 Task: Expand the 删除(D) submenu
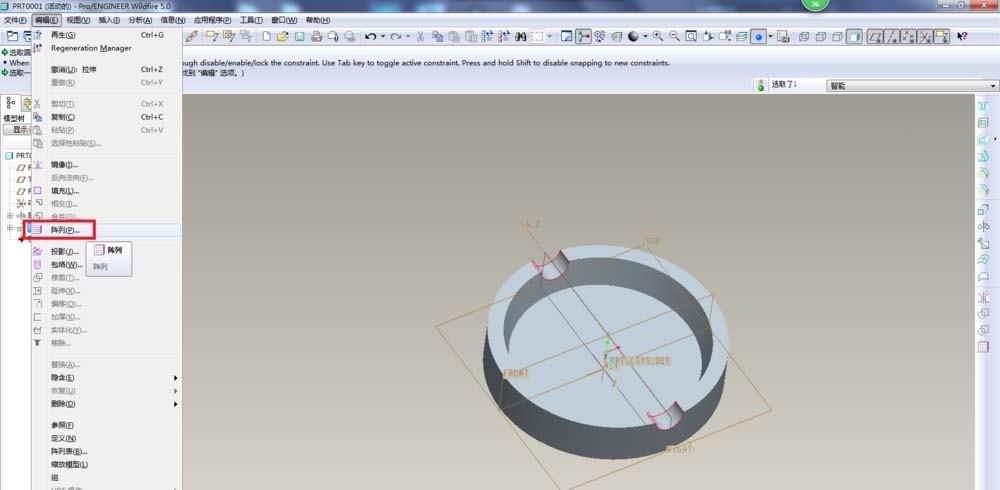click(176, 404)
